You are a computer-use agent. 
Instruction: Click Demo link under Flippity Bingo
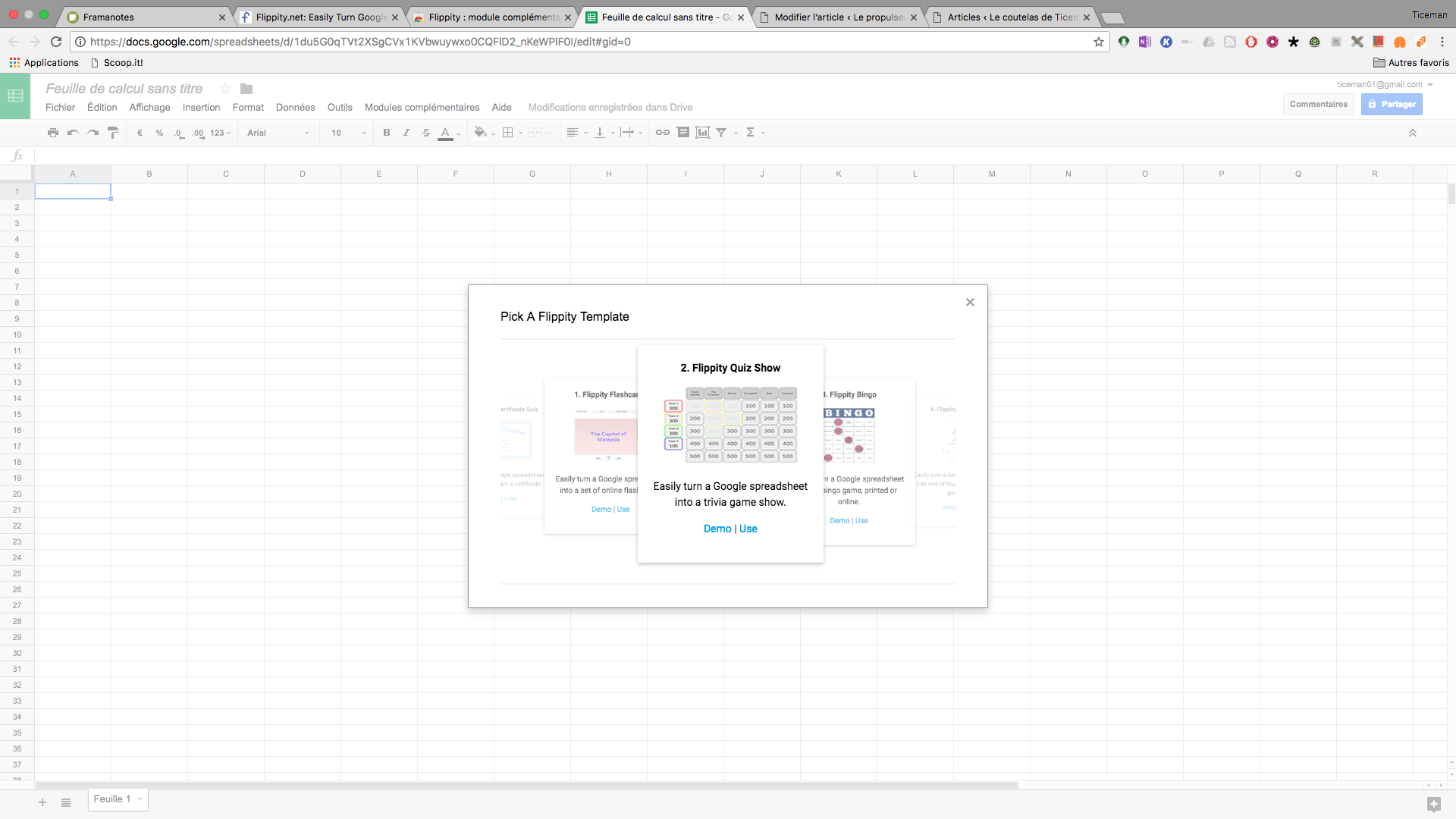point(839,521)
